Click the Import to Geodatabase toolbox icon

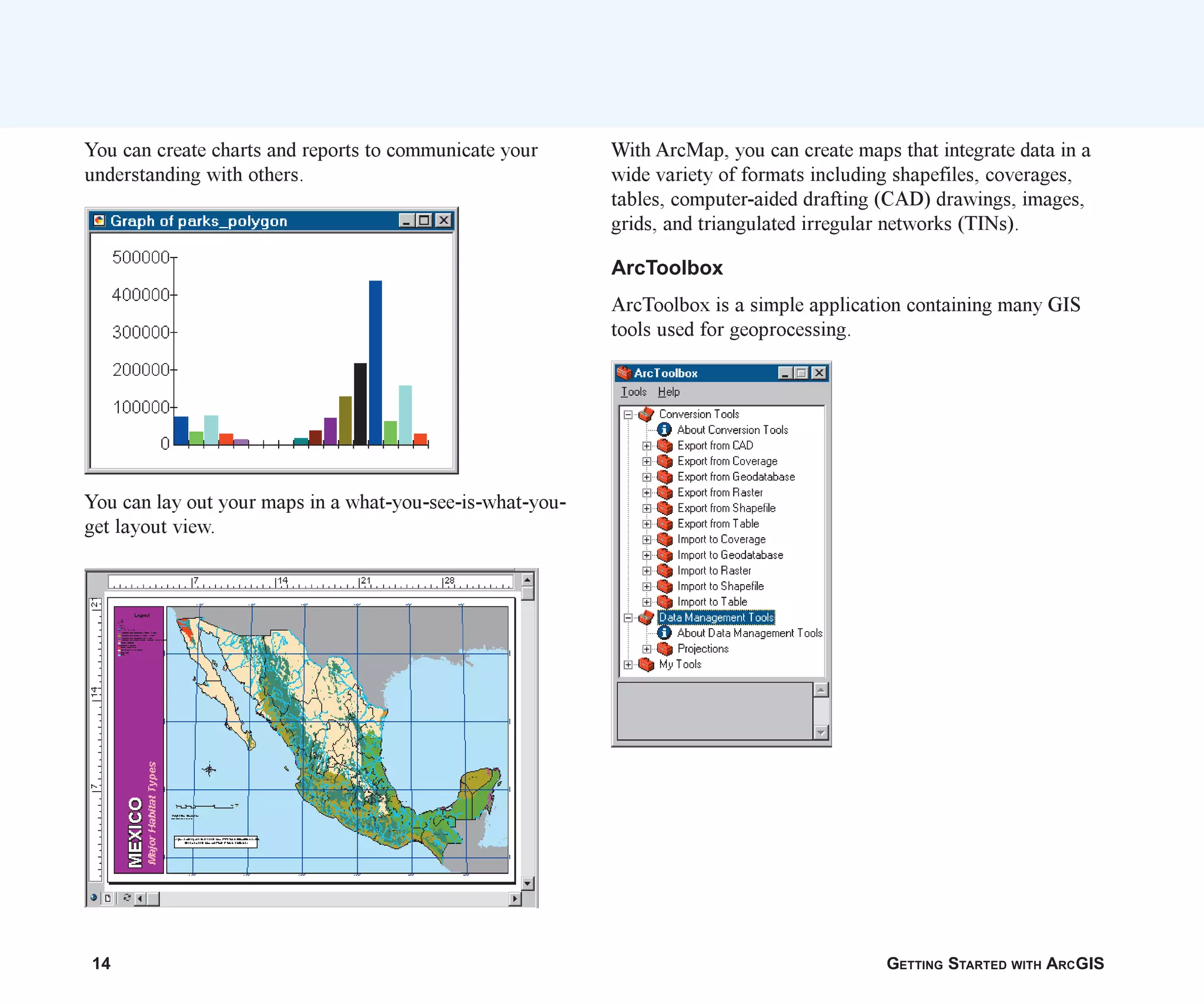tap(665, 555)
